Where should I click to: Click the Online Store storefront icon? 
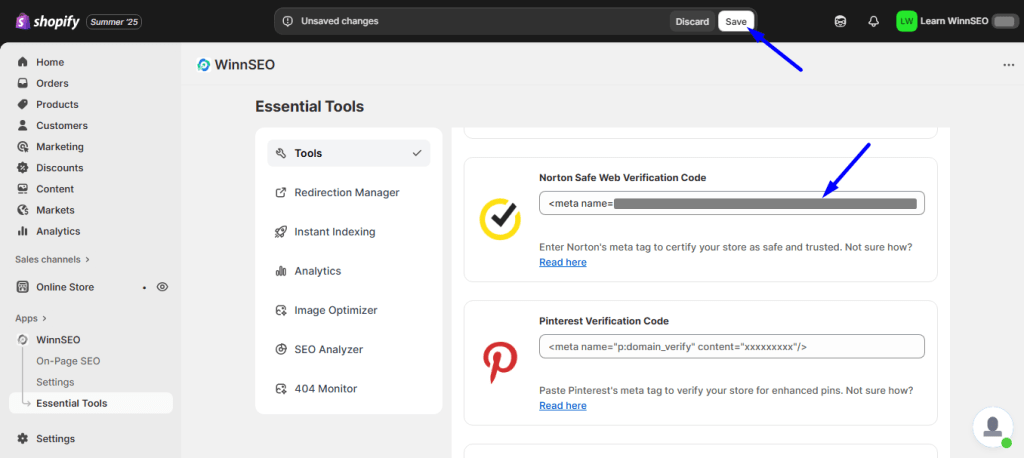(x=23, y=287)
